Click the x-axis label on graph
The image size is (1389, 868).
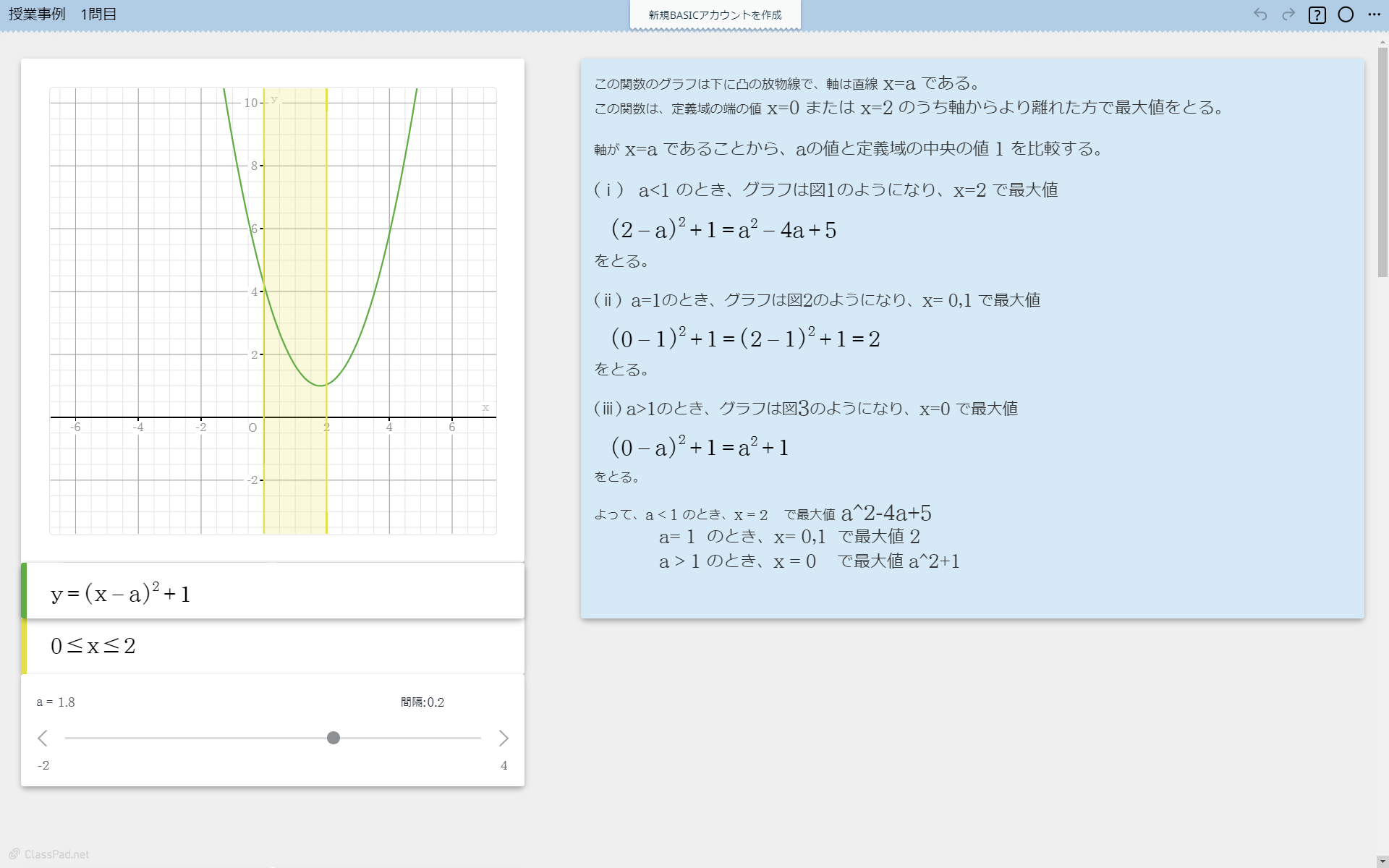pyautogui.click(x=485, y=408)
